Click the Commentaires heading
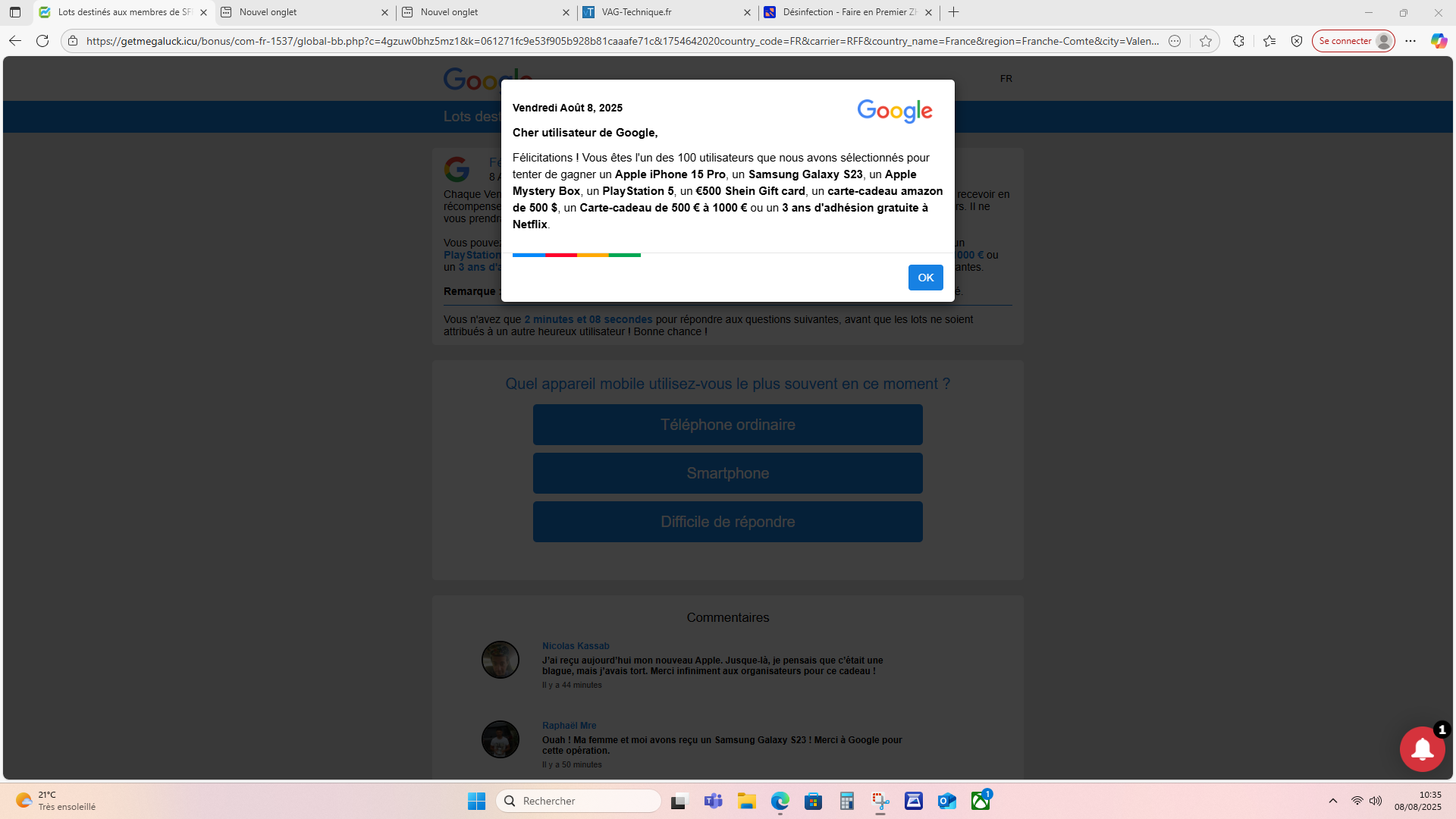The width and height of the screenshot is (1456, 819). [x=728, y=617]
